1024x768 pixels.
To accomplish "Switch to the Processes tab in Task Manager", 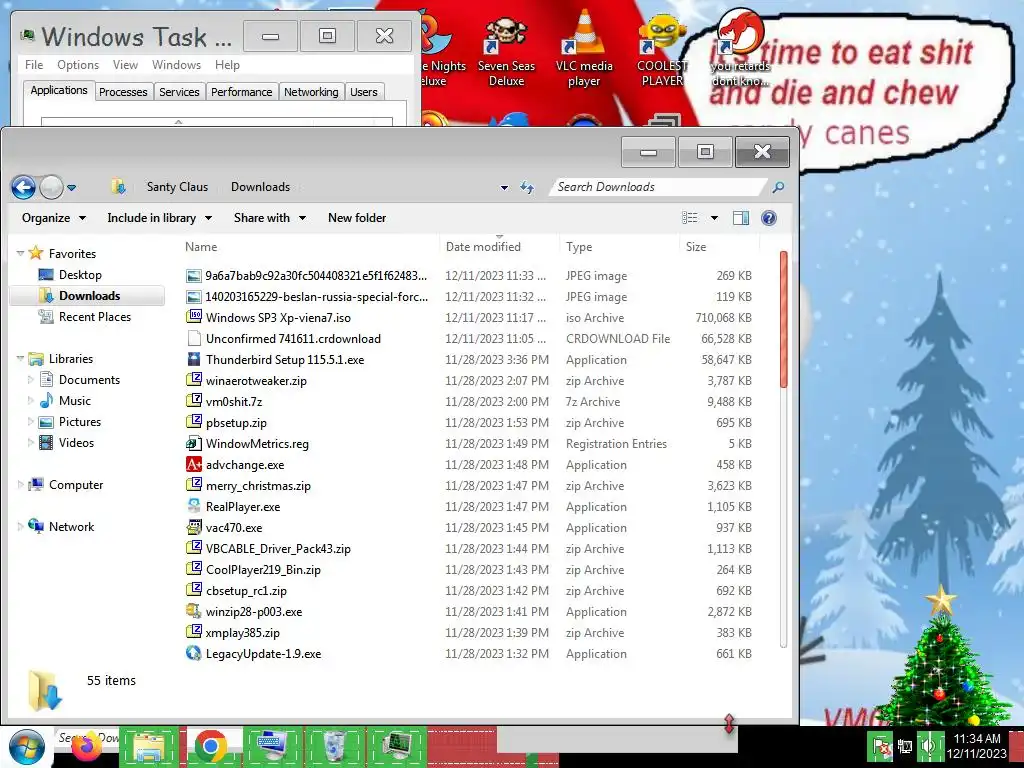I will [x=123, y=92].
